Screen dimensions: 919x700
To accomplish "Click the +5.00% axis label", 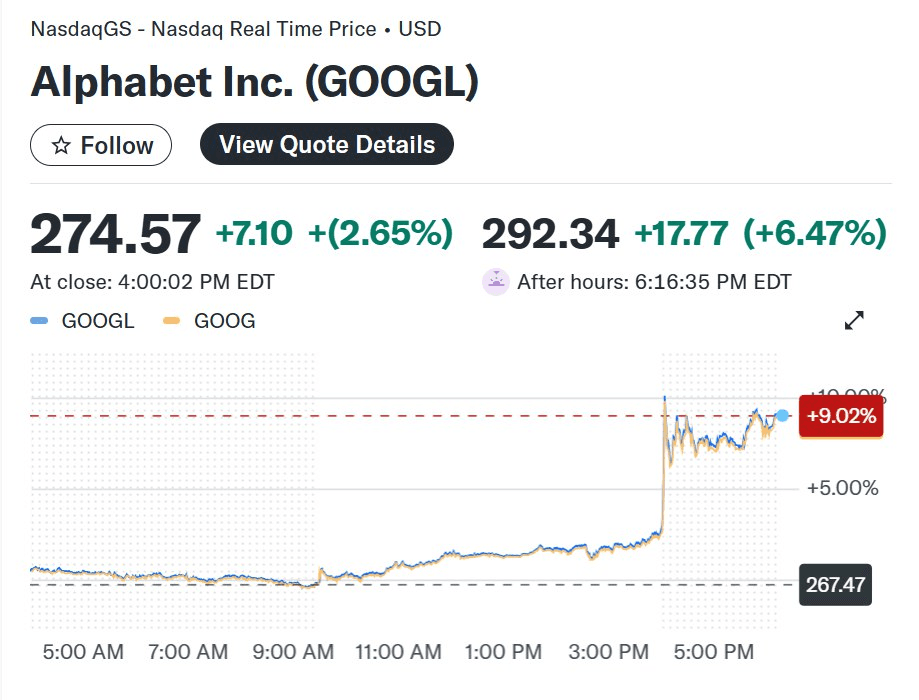I will [843, 488].
